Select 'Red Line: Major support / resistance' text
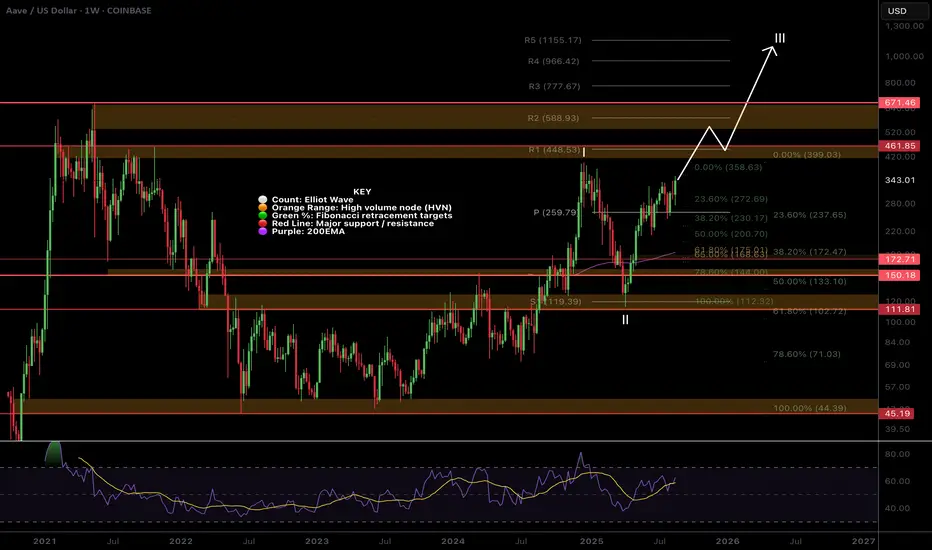 point(352,224)
